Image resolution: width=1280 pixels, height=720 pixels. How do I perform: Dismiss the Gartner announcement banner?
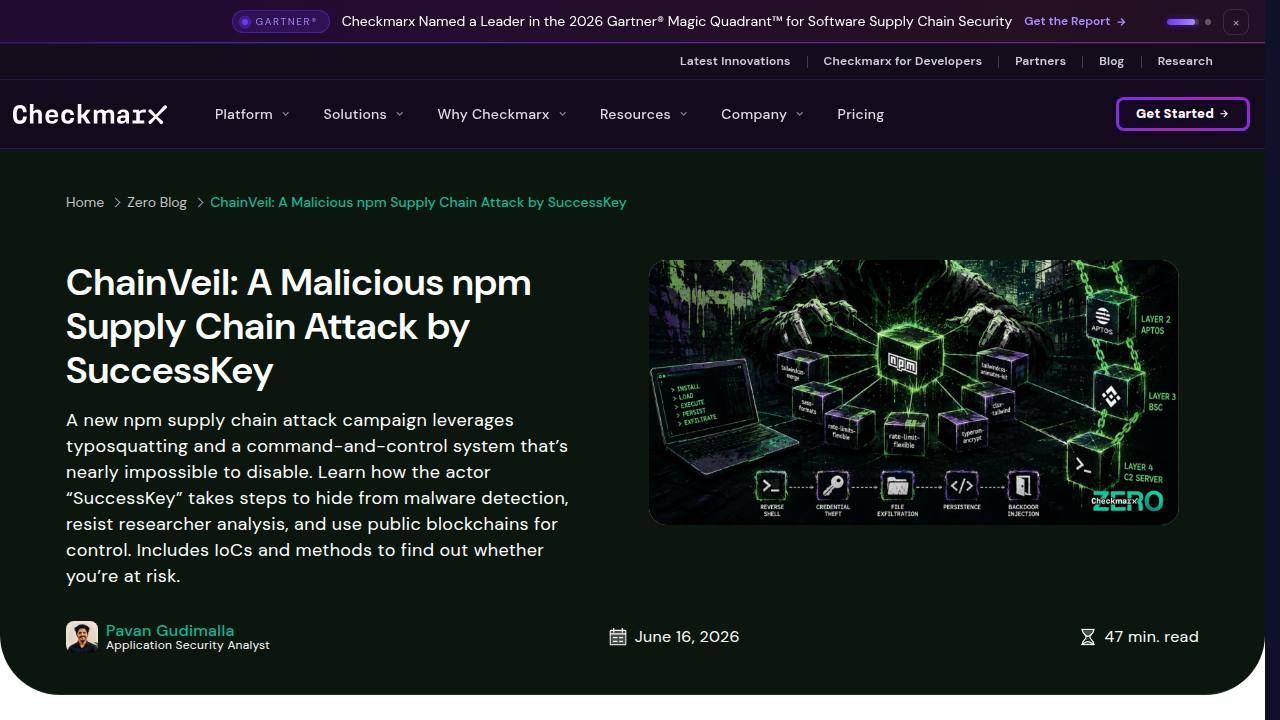[1236, 22]
